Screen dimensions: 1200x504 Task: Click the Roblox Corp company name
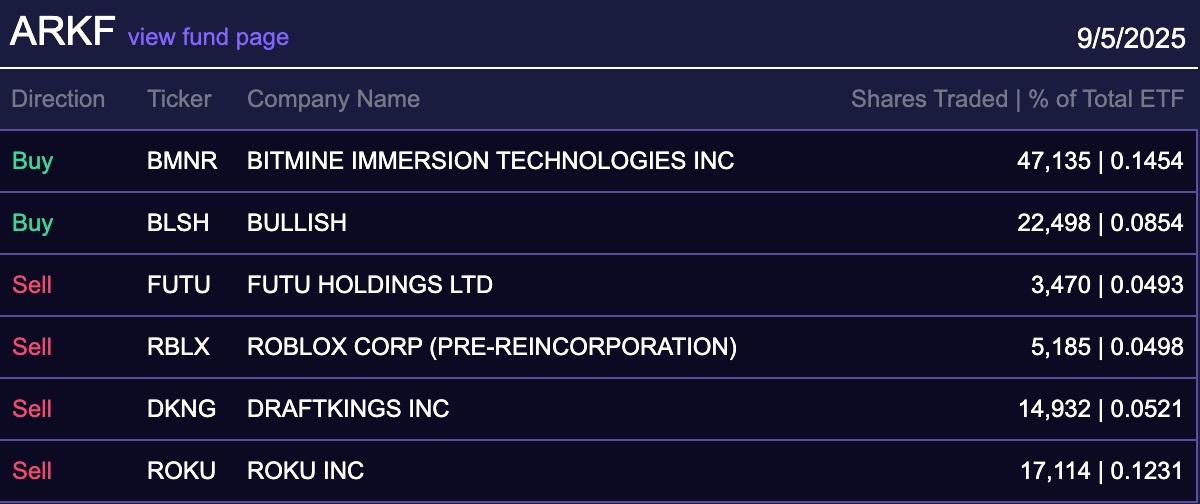tap(491, 347)
